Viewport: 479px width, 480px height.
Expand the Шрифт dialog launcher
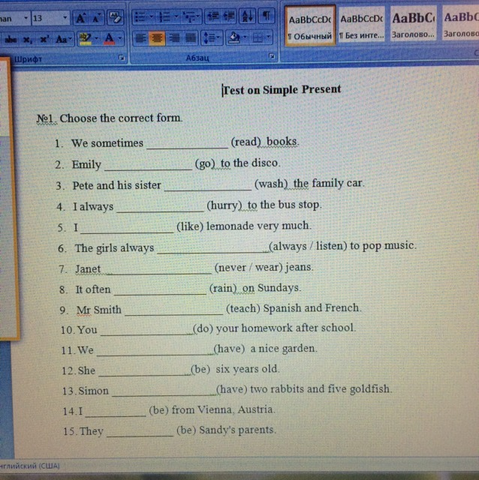(x=122, y=58)
